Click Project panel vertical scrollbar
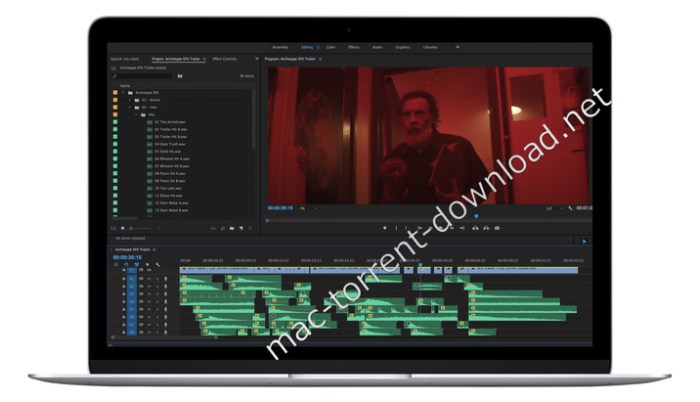Viewport: 700px width, 402px height. [x=254, y=121]
